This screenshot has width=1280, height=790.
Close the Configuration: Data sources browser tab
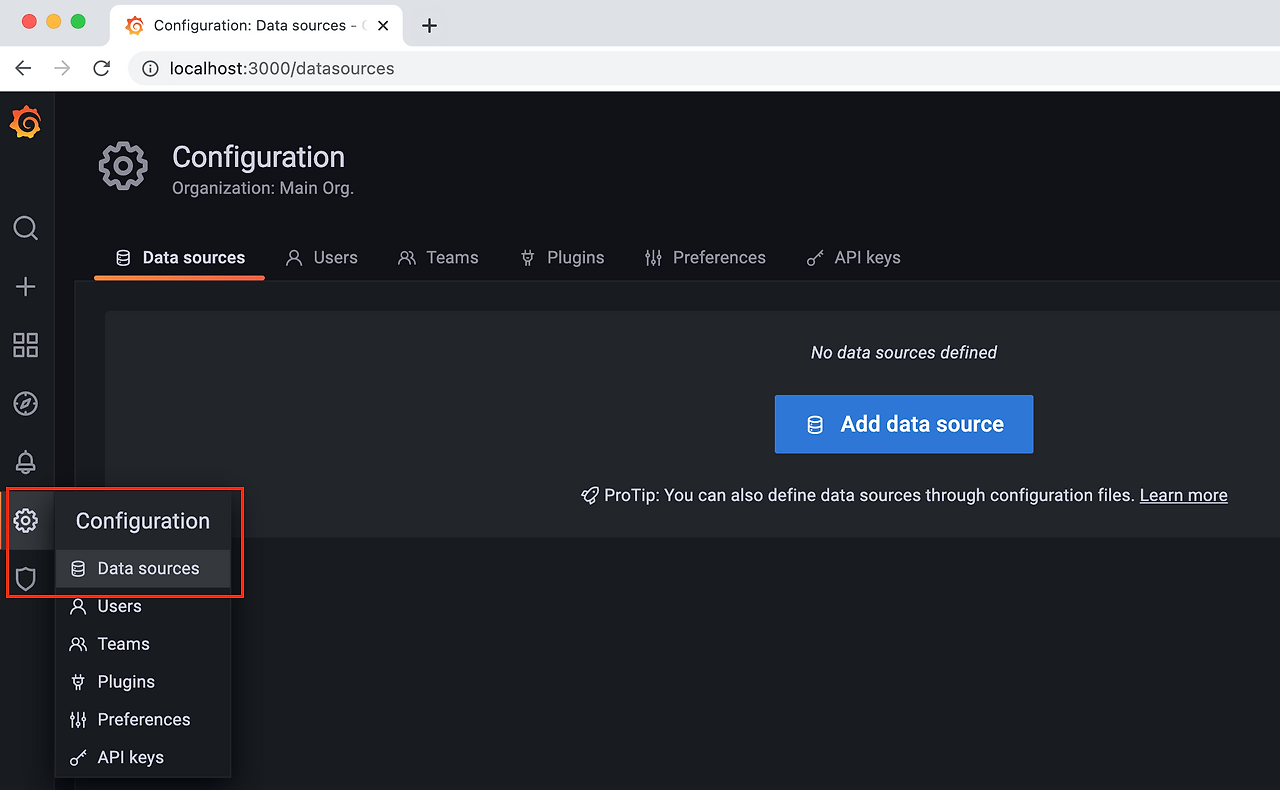tap(383, 26)
